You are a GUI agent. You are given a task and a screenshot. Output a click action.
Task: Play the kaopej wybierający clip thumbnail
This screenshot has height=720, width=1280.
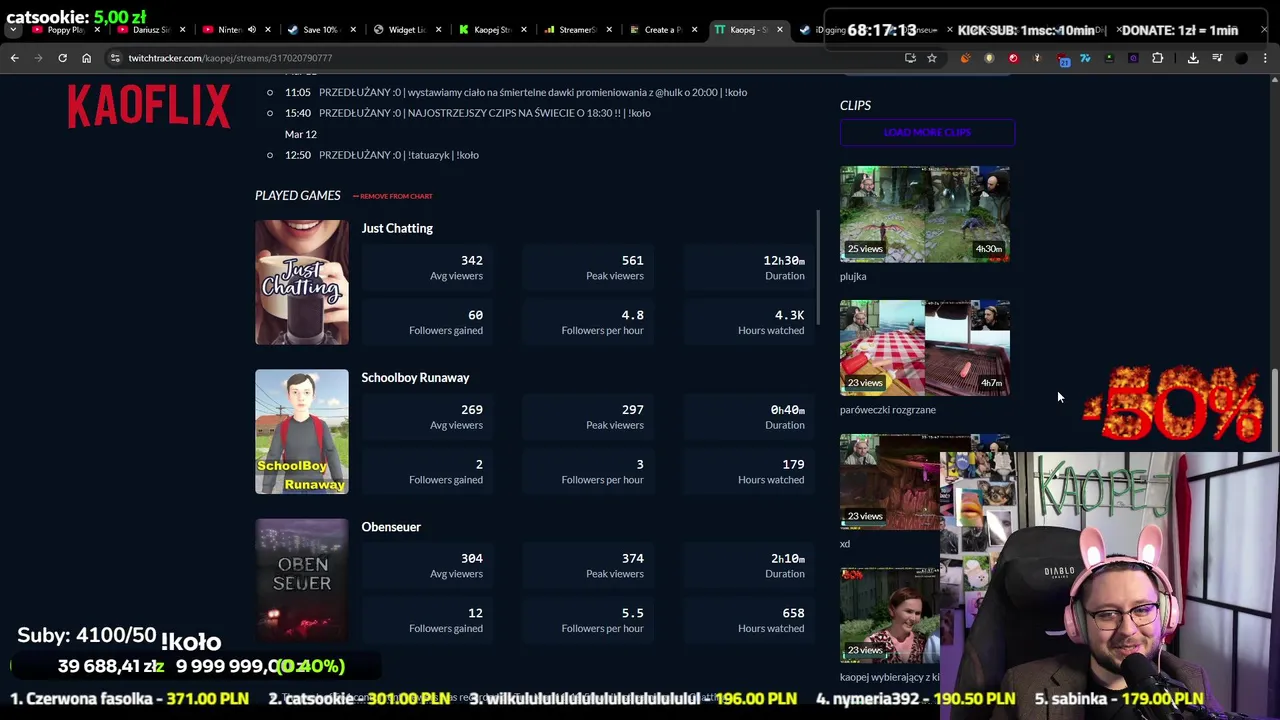tap(889, 616)
